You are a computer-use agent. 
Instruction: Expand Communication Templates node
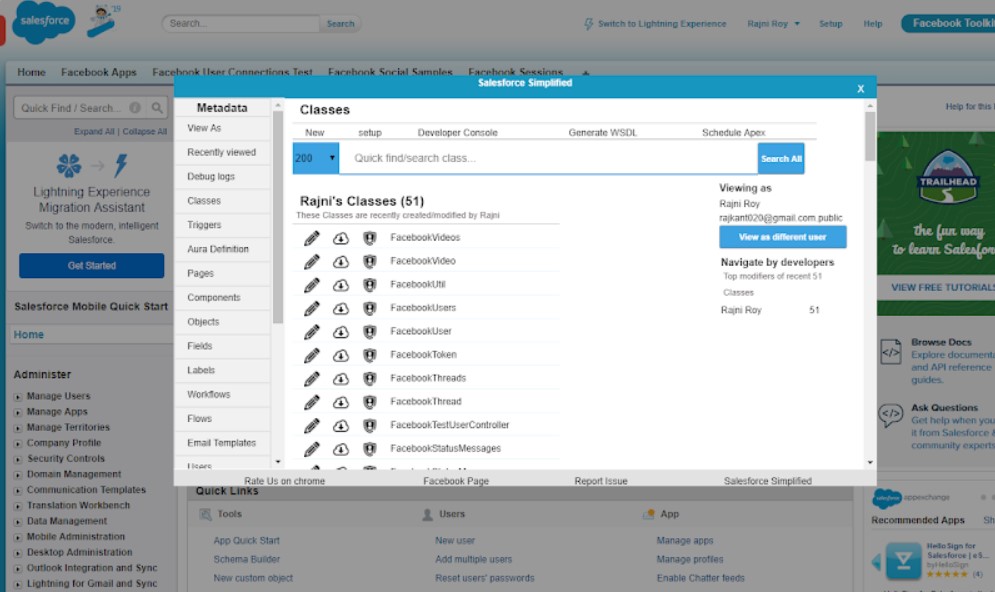18,490
